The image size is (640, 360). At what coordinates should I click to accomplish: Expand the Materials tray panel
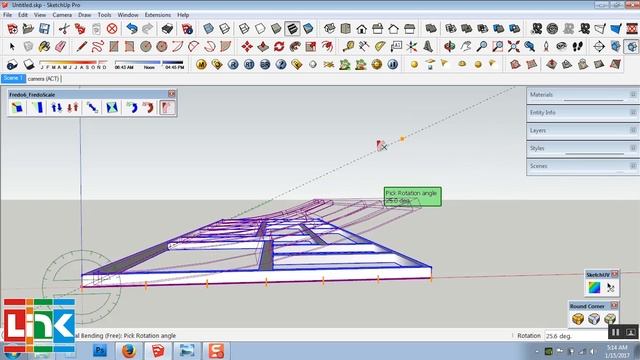click(583, 94)
